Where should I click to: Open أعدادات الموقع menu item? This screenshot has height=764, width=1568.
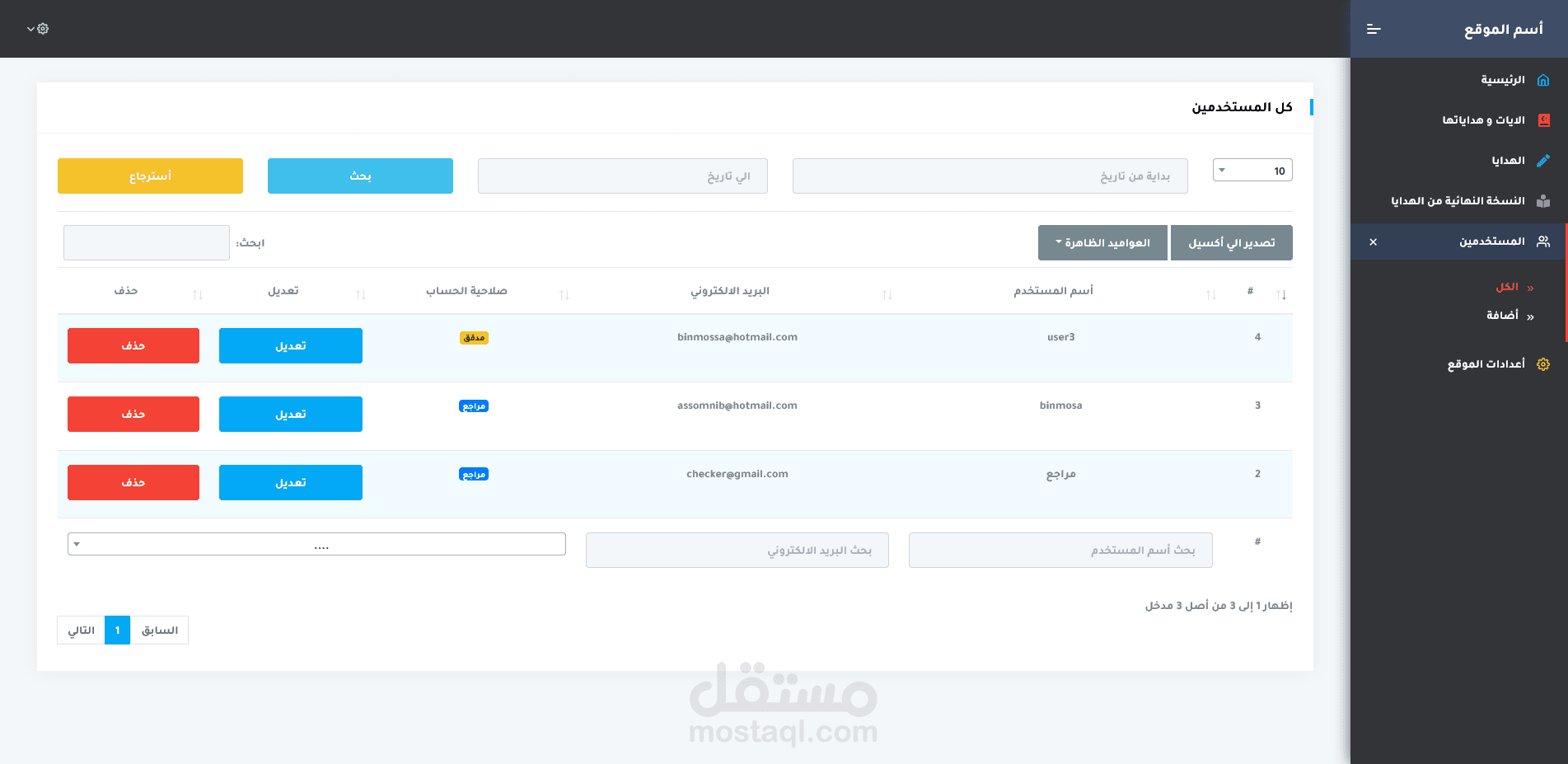[1486, 364]
